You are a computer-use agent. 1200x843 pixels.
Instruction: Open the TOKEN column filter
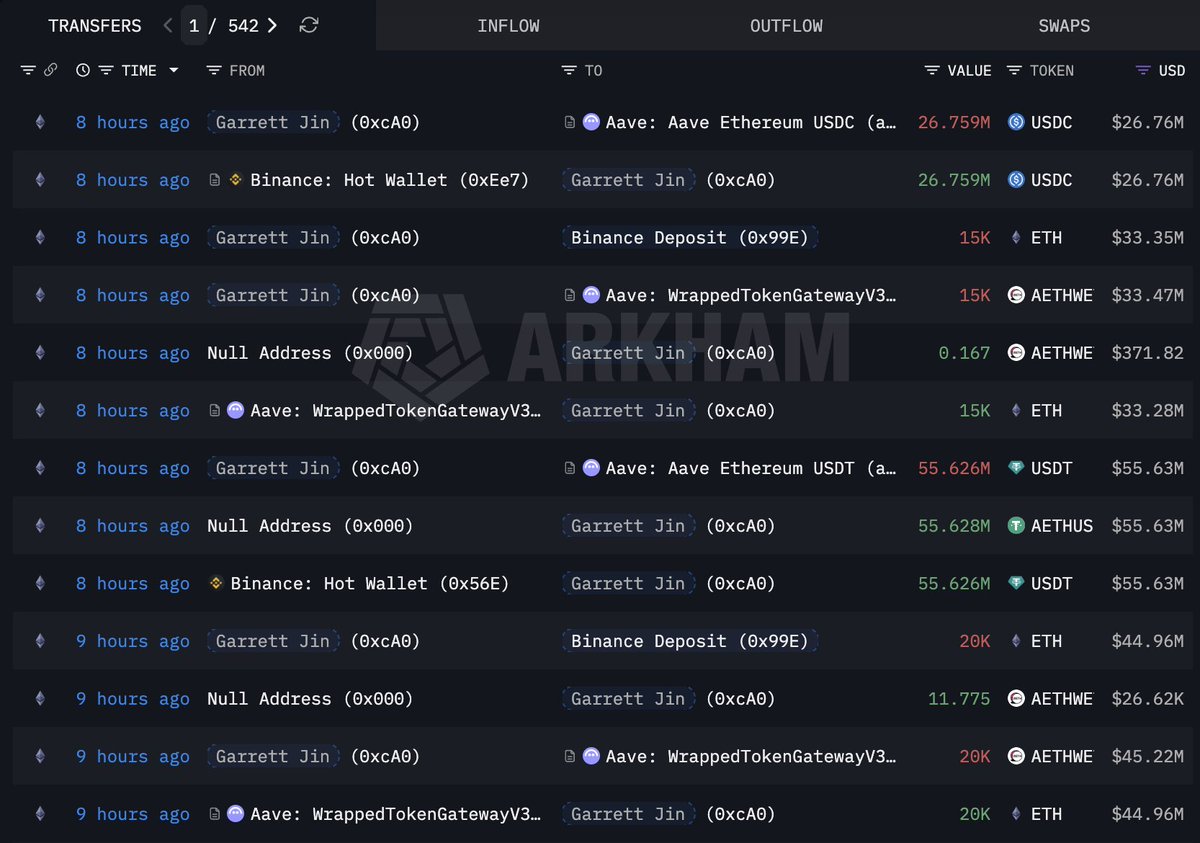coord(1014,70)
